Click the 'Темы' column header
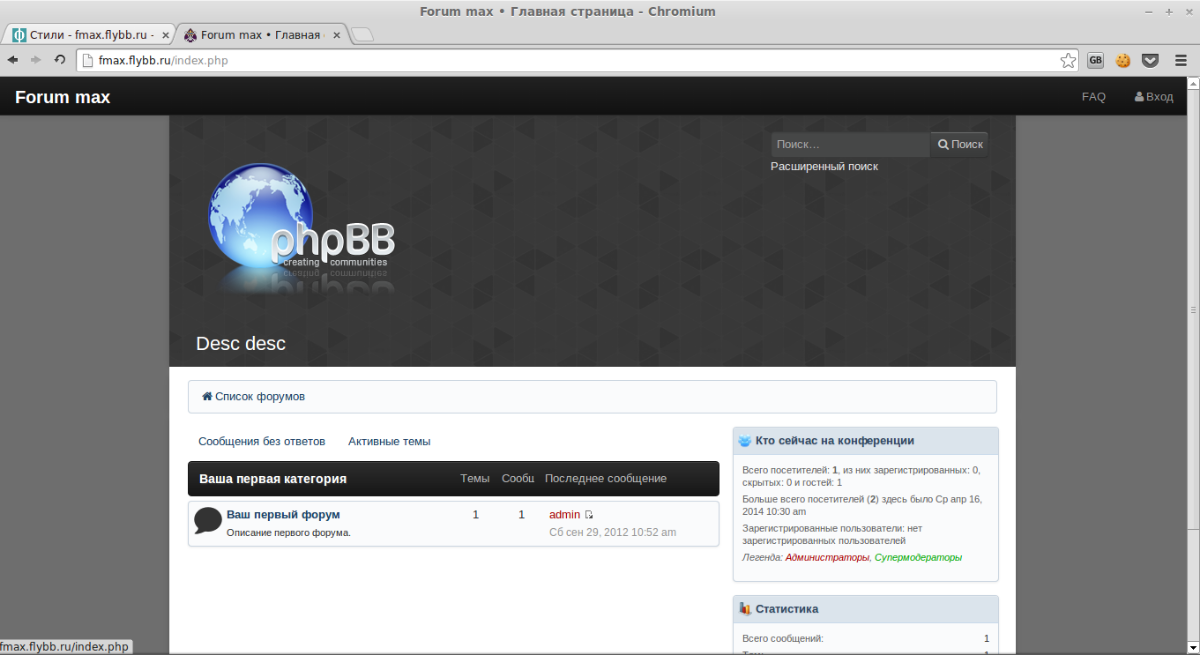This screenshot has height=655, width=1200. pos(475,479)
